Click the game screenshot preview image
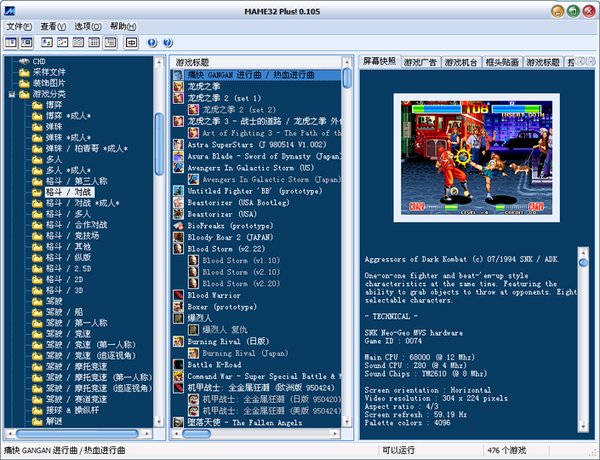The height and width of the screenshot is (460, 600). point(476,158)
